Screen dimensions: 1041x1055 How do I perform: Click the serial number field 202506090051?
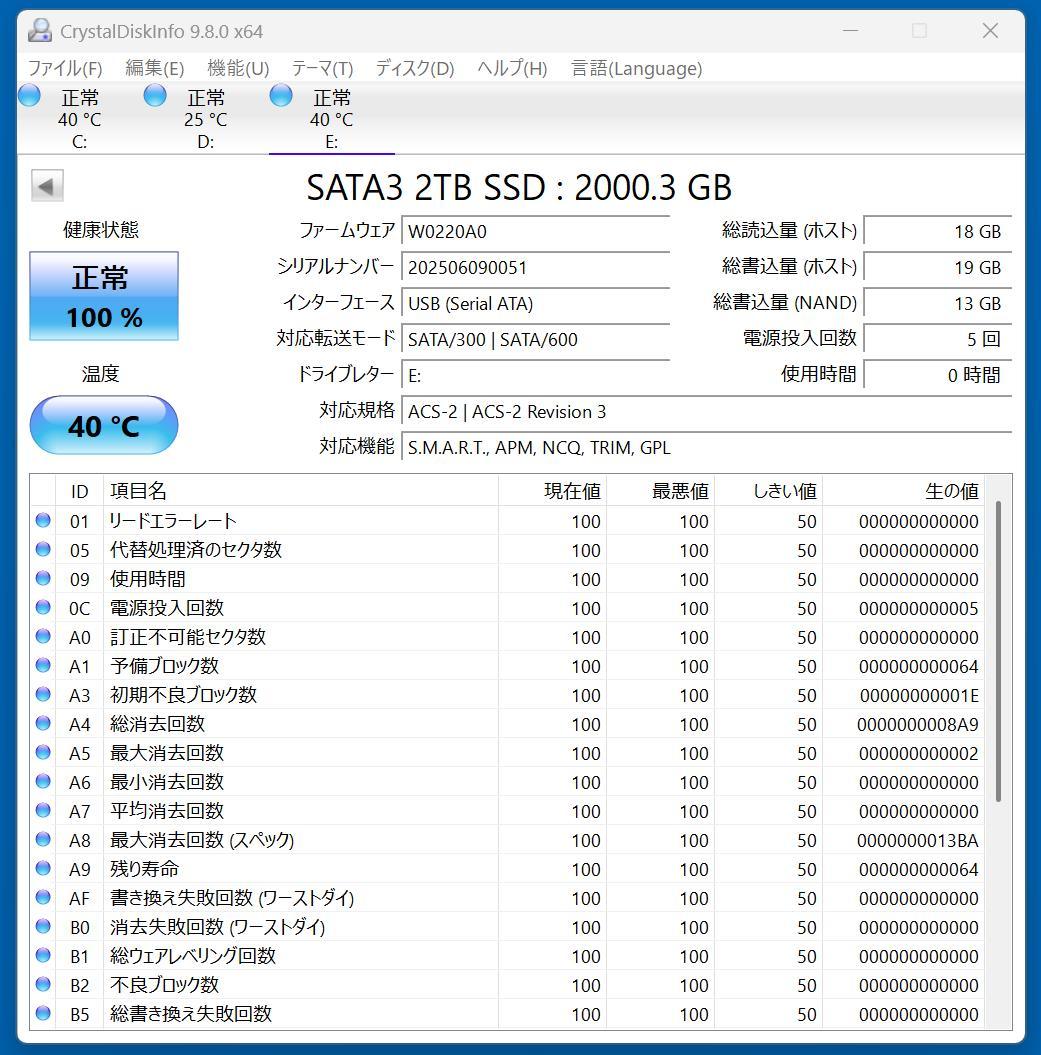[535, 267]
